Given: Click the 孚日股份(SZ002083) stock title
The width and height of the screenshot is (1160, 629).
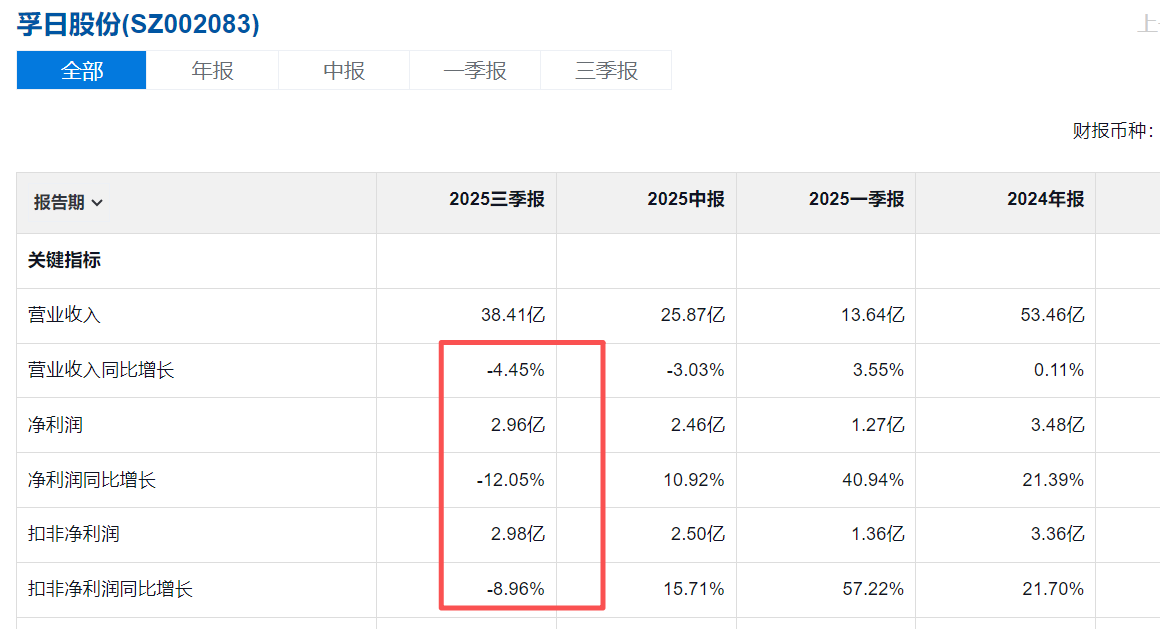Looking at the screenshot, I should click(138, 25).
